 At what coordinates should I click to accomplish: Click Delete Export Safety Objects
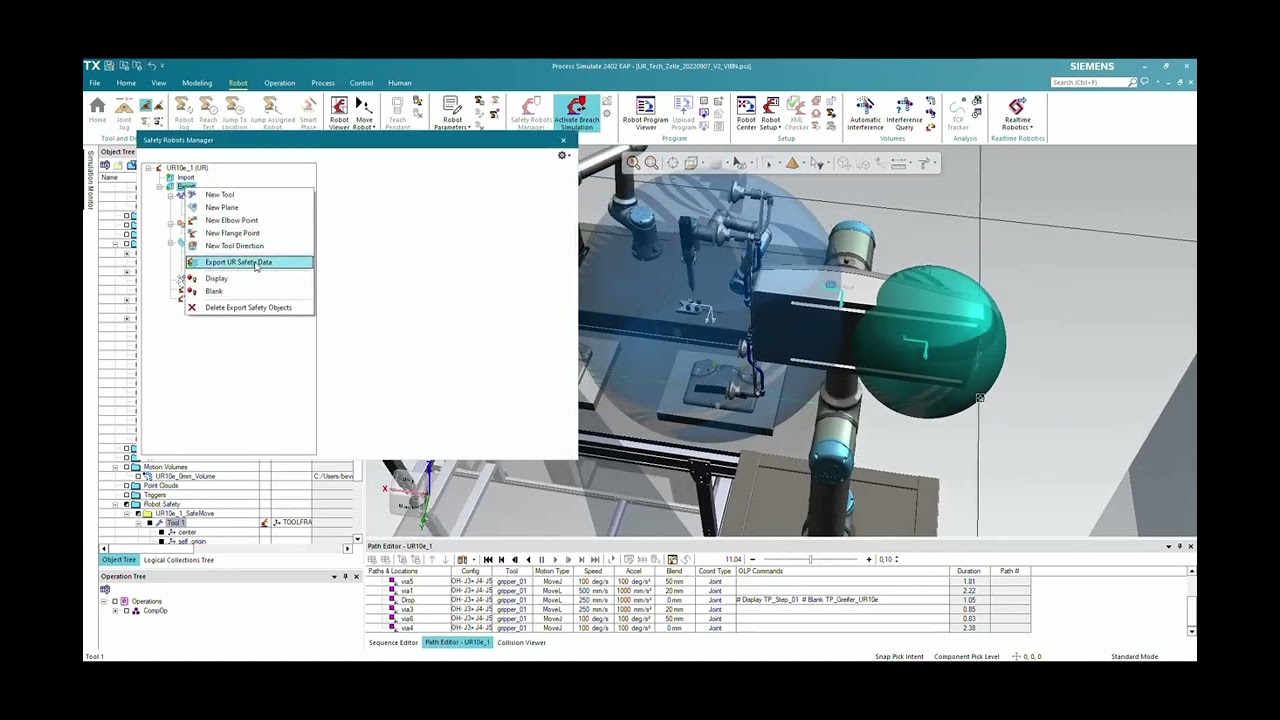249,307
